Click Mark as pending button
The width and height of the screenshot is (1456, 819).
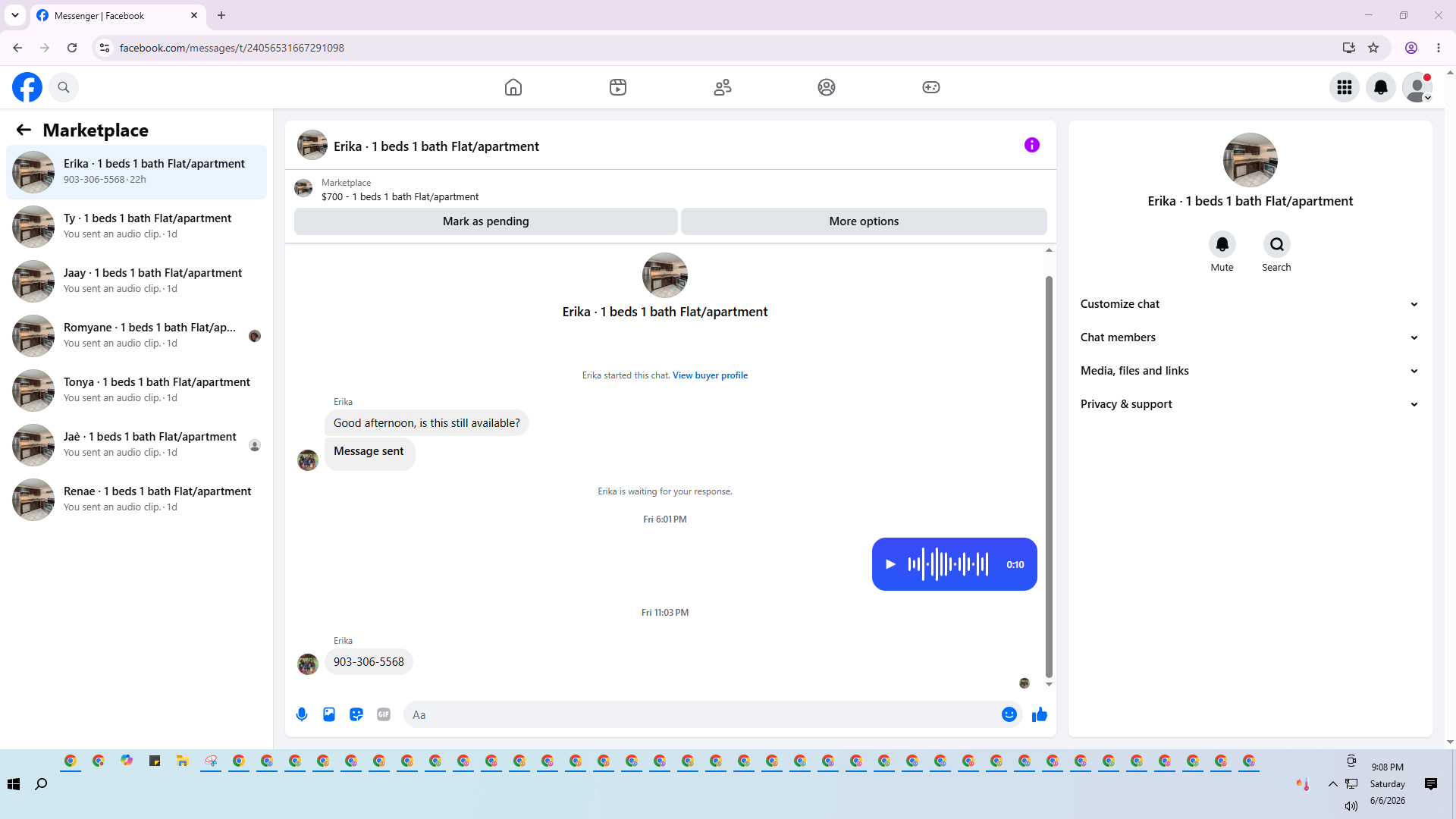tap(486, 221)
